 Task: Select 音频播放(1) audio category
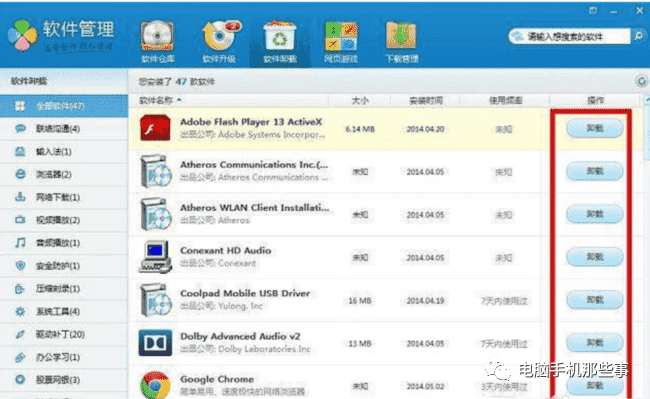click(64, 243)
